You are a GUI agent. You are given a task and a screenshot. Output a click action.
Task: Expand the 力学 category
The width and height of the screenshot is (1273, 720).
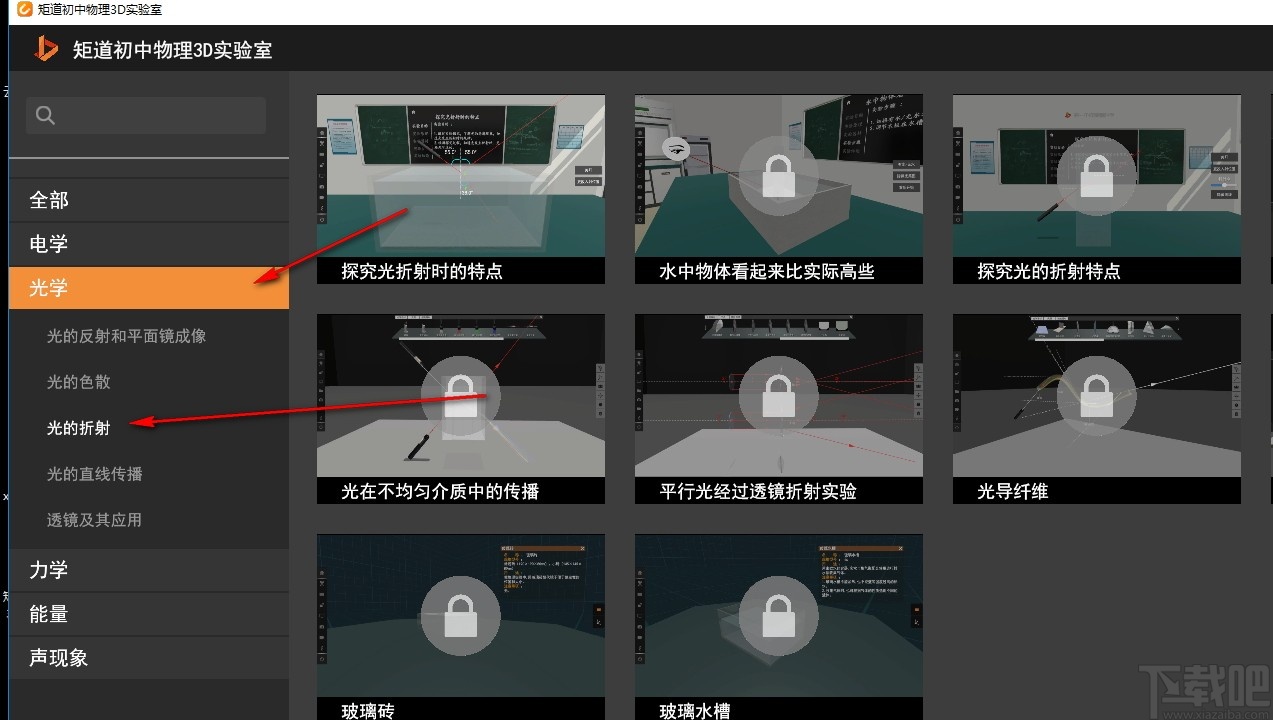[x=50, y=569]
